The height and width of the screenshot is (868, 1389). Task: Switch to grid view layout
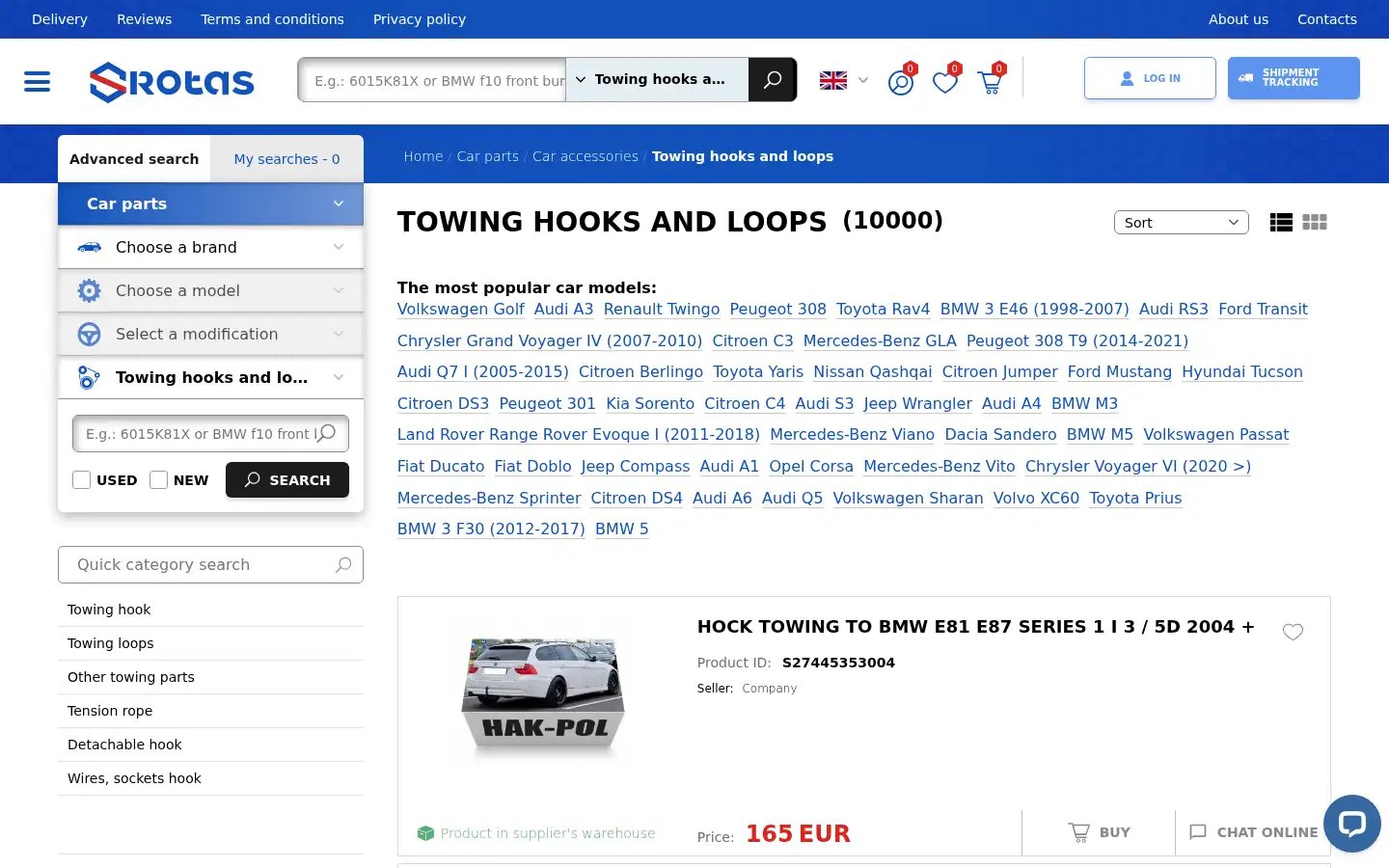pyautogui.click(x=1315, y=223)
